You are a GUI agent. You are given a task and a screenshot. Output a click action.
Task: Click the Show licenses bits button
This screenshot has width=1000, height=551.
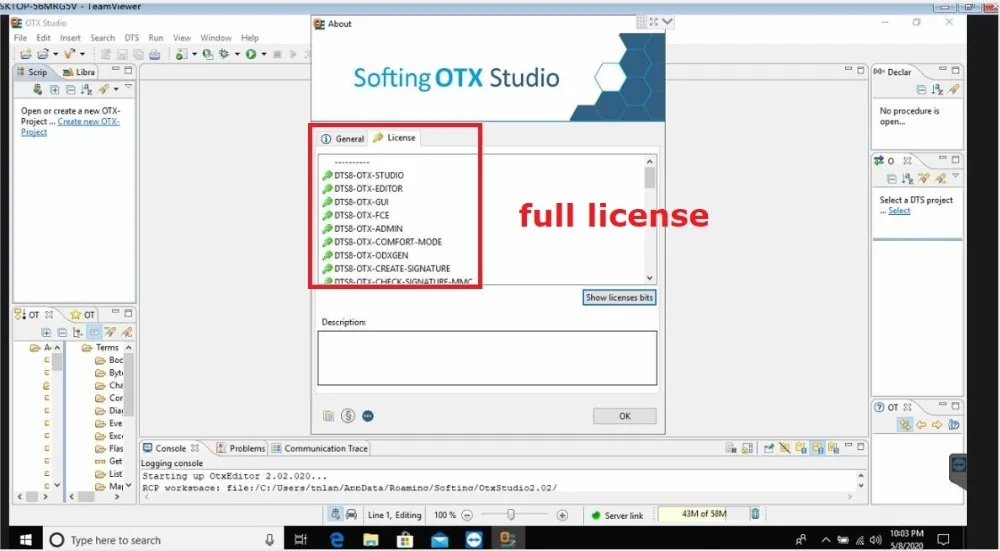point(619,297)
